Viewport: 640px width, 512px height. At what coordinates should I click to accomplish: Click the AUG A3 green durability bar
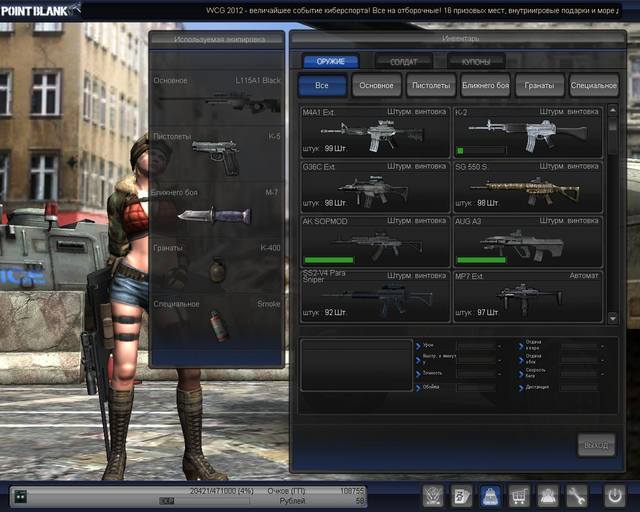point(482,260)
